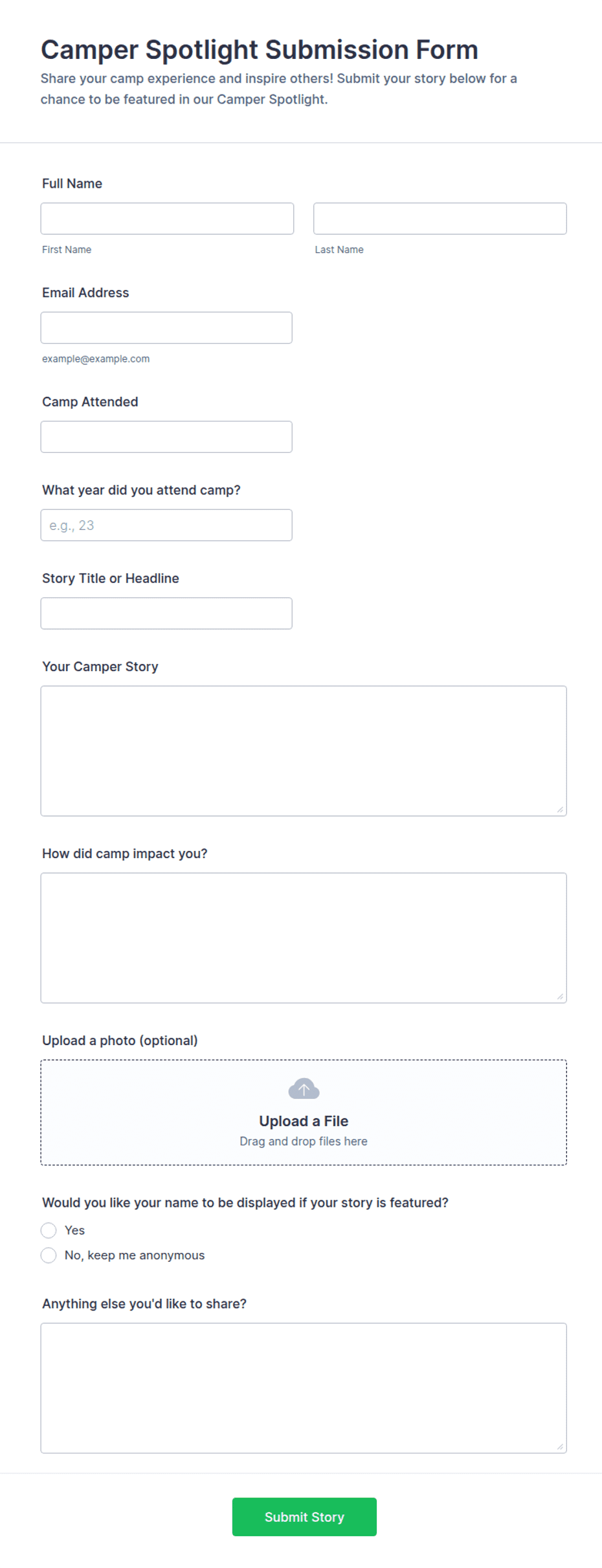Image resolution: width=602 pixels, height=1568 pixels.
Task: Click the First Name input field
Action: pyautogui.click(x=167, y=219)
